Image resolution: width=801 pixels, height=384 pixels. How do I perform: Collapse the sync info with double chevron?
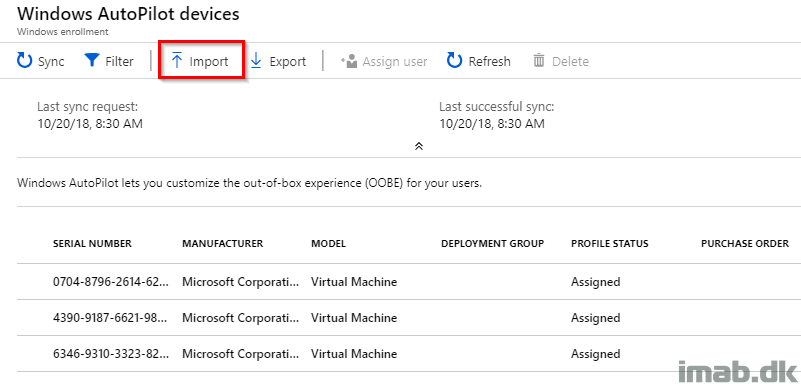tap(419, 146)
